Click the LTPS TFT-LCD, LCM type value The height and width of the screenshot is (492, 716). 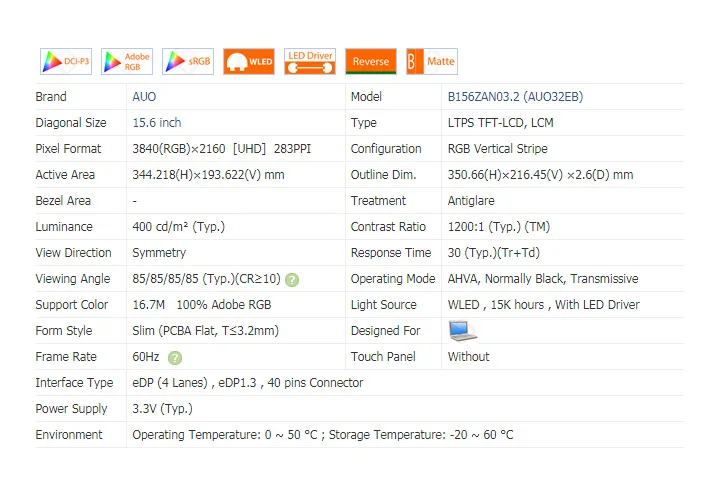500,123
